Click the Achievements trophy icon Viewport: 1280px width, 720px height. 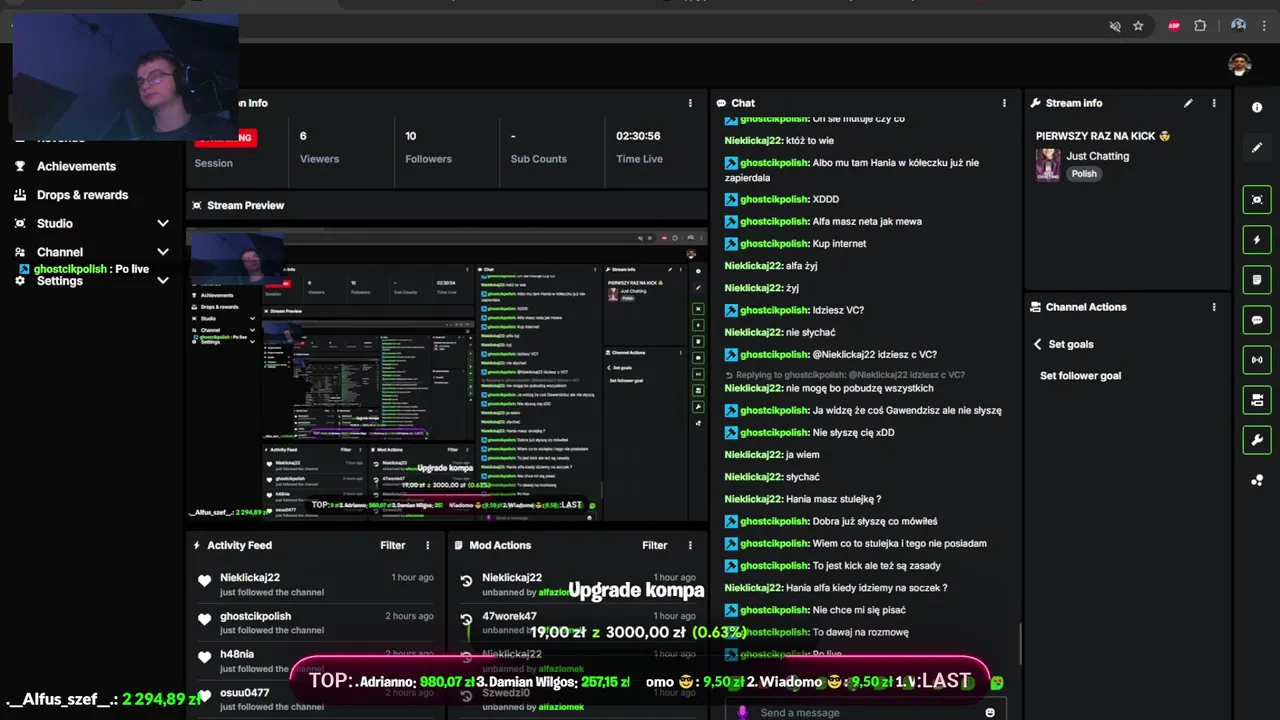pyautogui.click(x=20, y=166)
